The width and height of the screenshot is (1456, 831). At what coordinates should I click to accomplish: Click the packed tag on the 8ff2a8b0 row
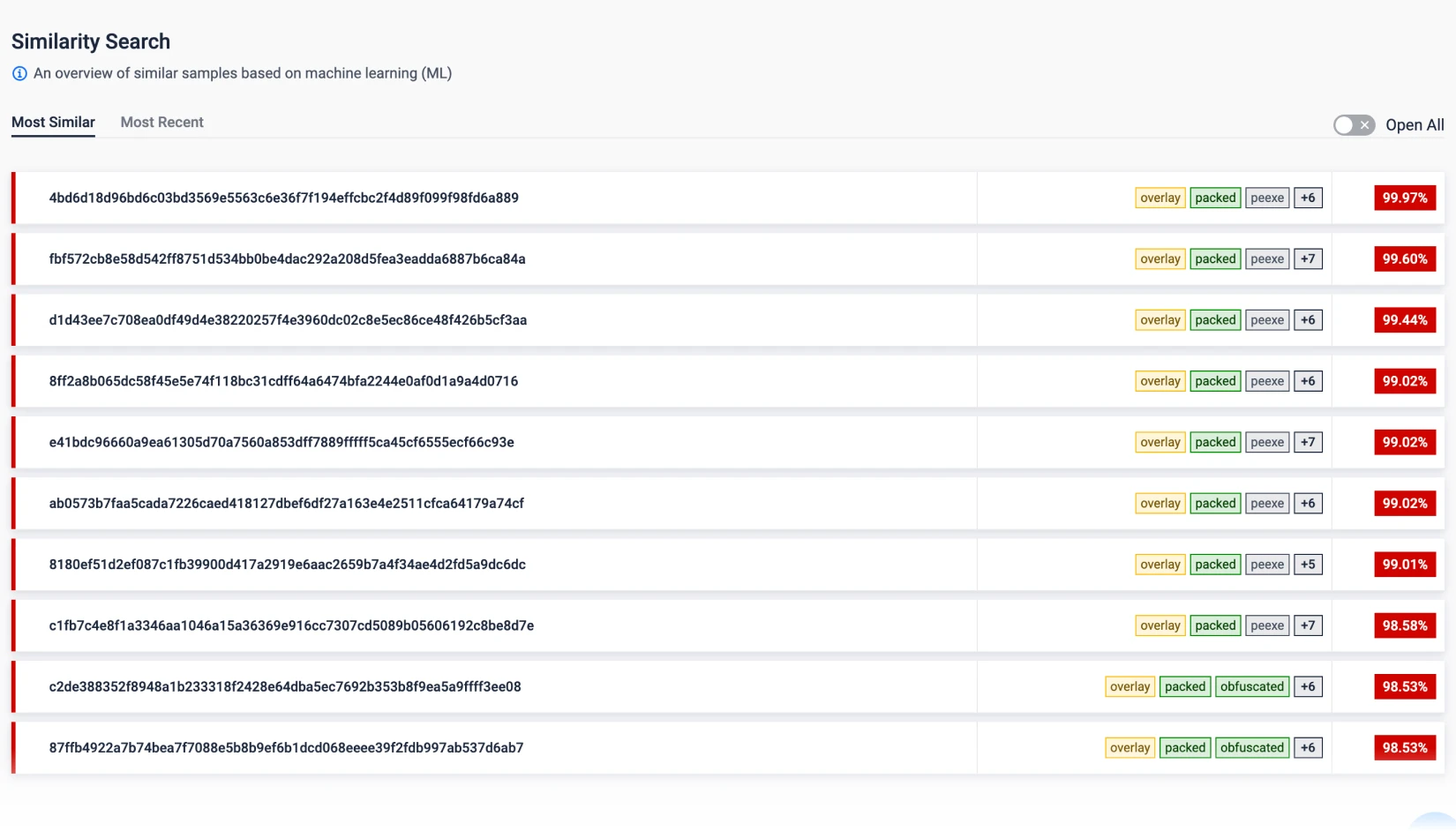(x=1215, y=381)
